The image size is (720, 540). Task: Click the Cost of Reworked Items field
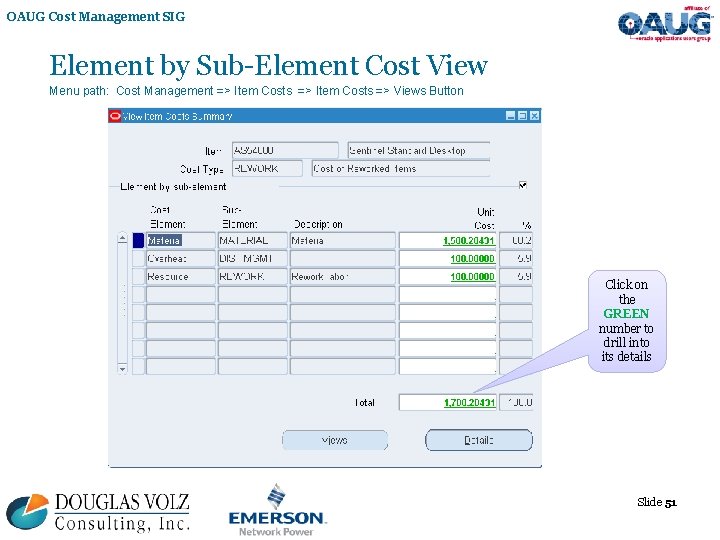point(401,169)
